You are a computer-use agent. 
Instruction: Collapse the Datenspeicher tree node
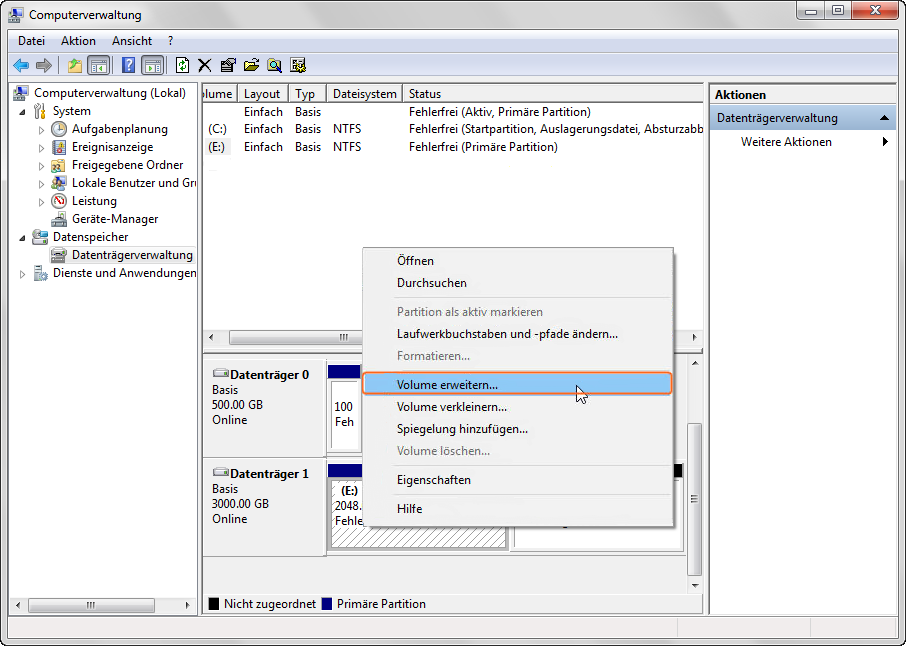[x=23, y=238]
